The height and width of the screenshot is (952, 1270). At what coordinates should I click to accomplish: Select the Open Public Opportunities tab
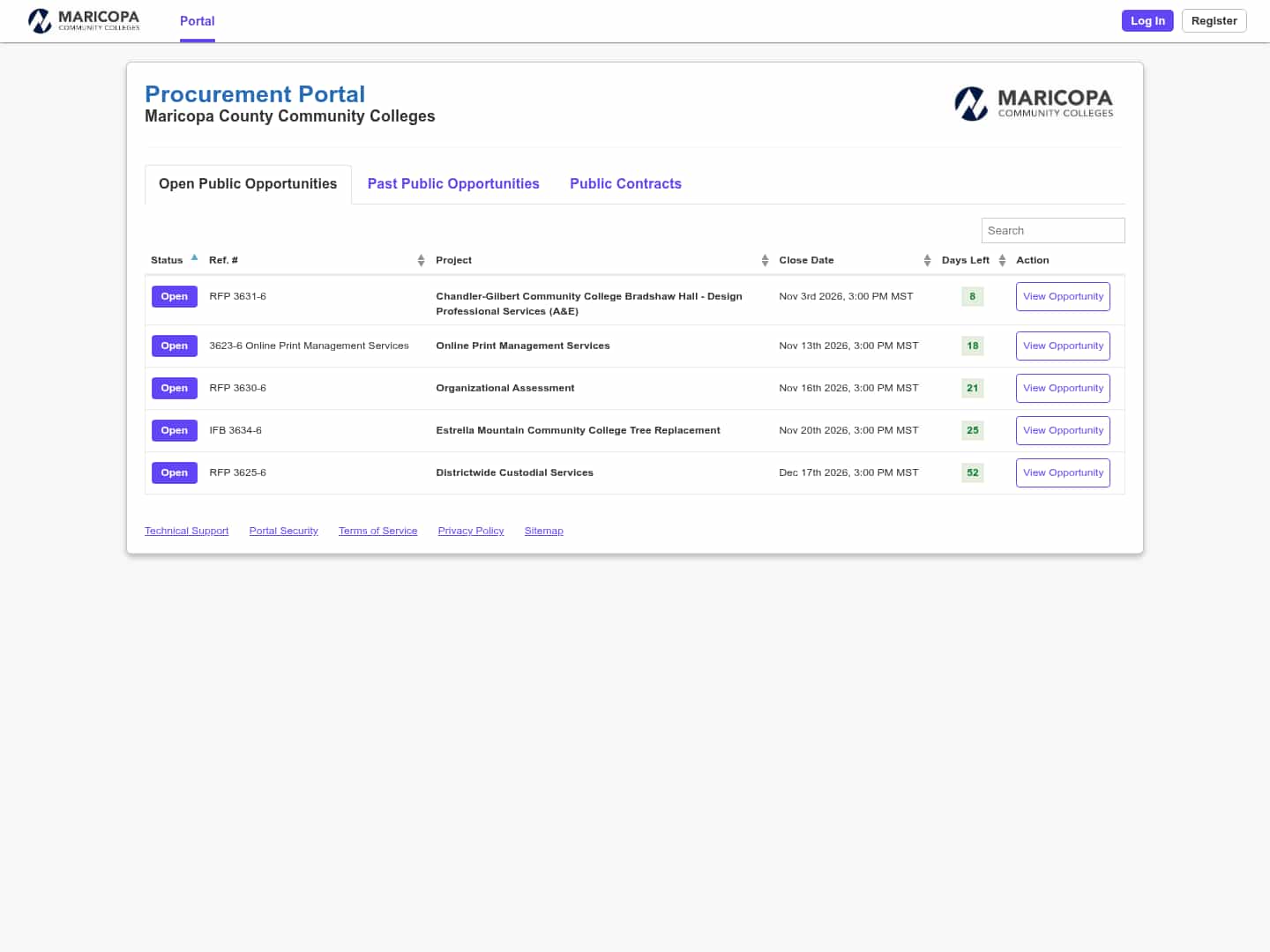[x=248, y=184]
